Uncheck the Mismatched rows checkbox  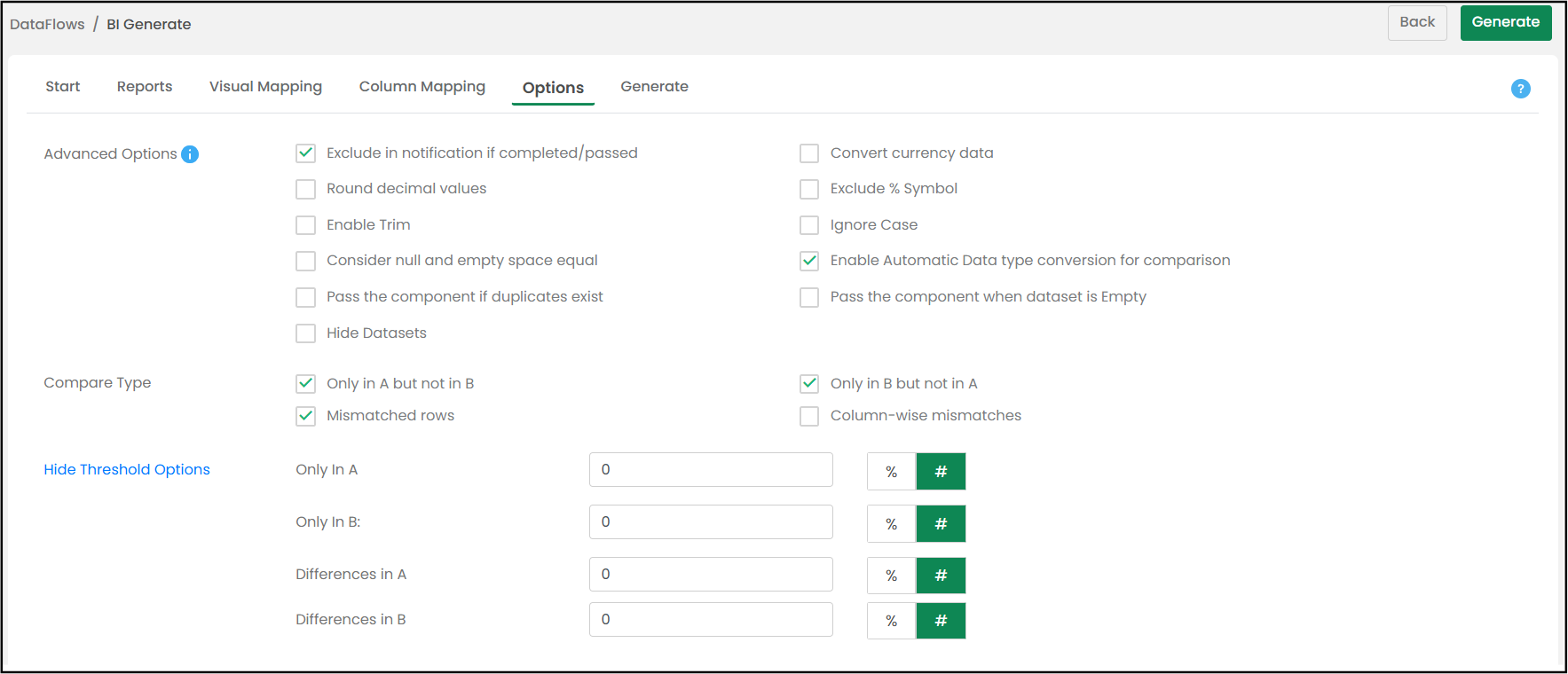306,416
